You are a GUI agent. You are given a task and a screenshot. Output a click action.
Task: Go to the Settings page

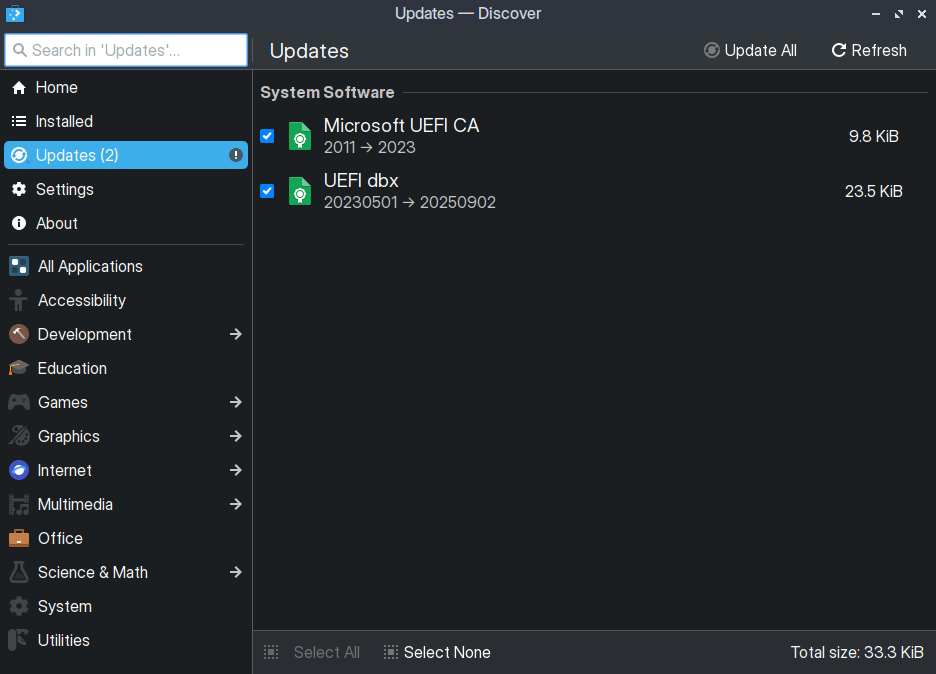64,189
